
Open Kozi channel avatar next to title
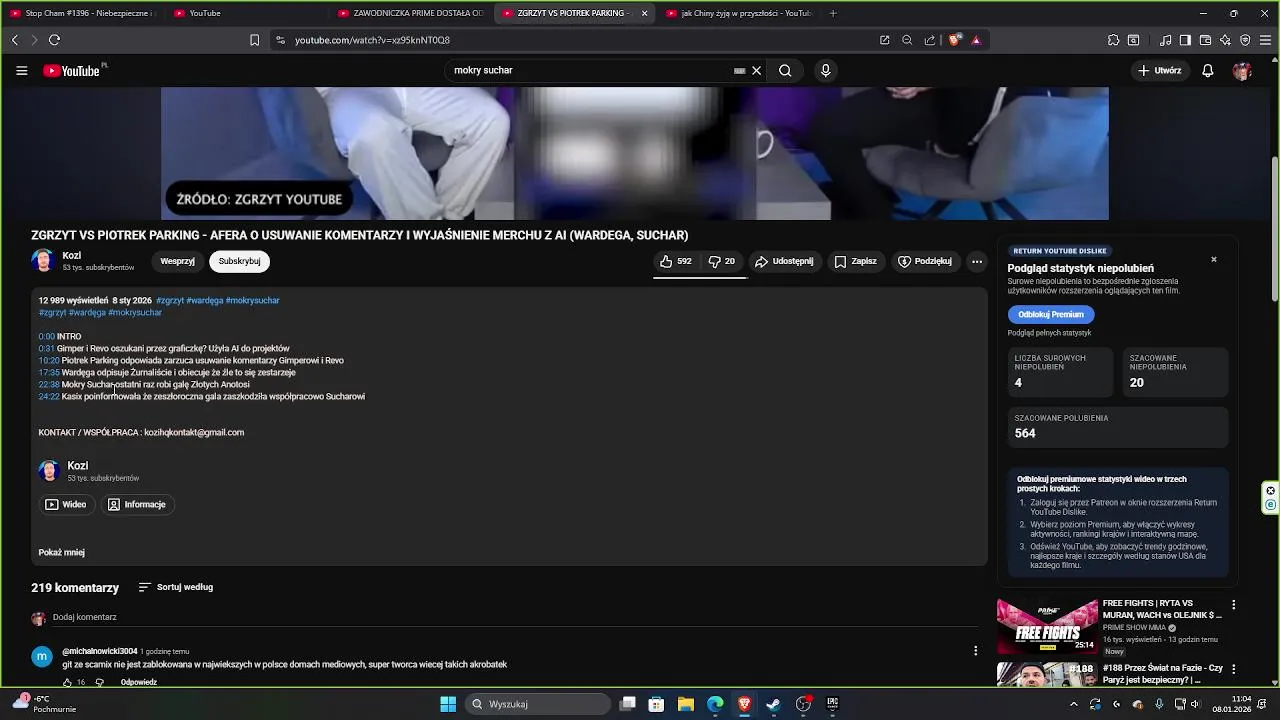pyautogui.click(x=43, y=261)
